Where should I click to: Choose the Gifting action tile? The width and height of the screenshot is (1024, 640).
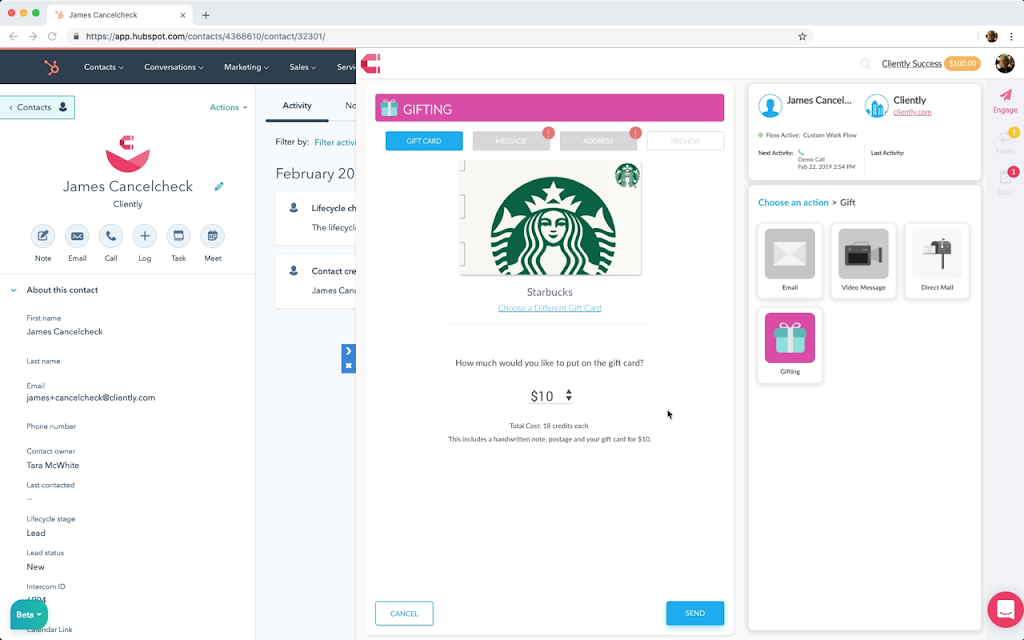tap(790, 345)
